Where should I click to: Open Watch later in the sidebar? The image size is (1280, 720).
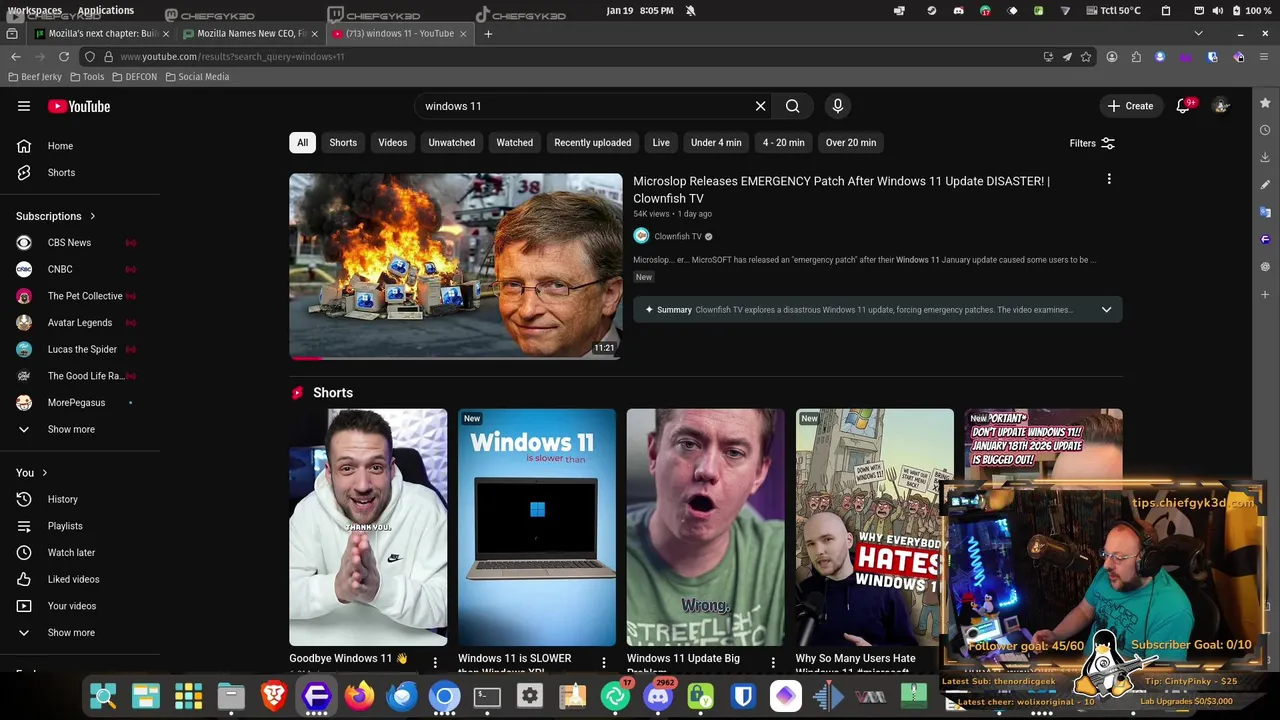[x=71, y=552]
